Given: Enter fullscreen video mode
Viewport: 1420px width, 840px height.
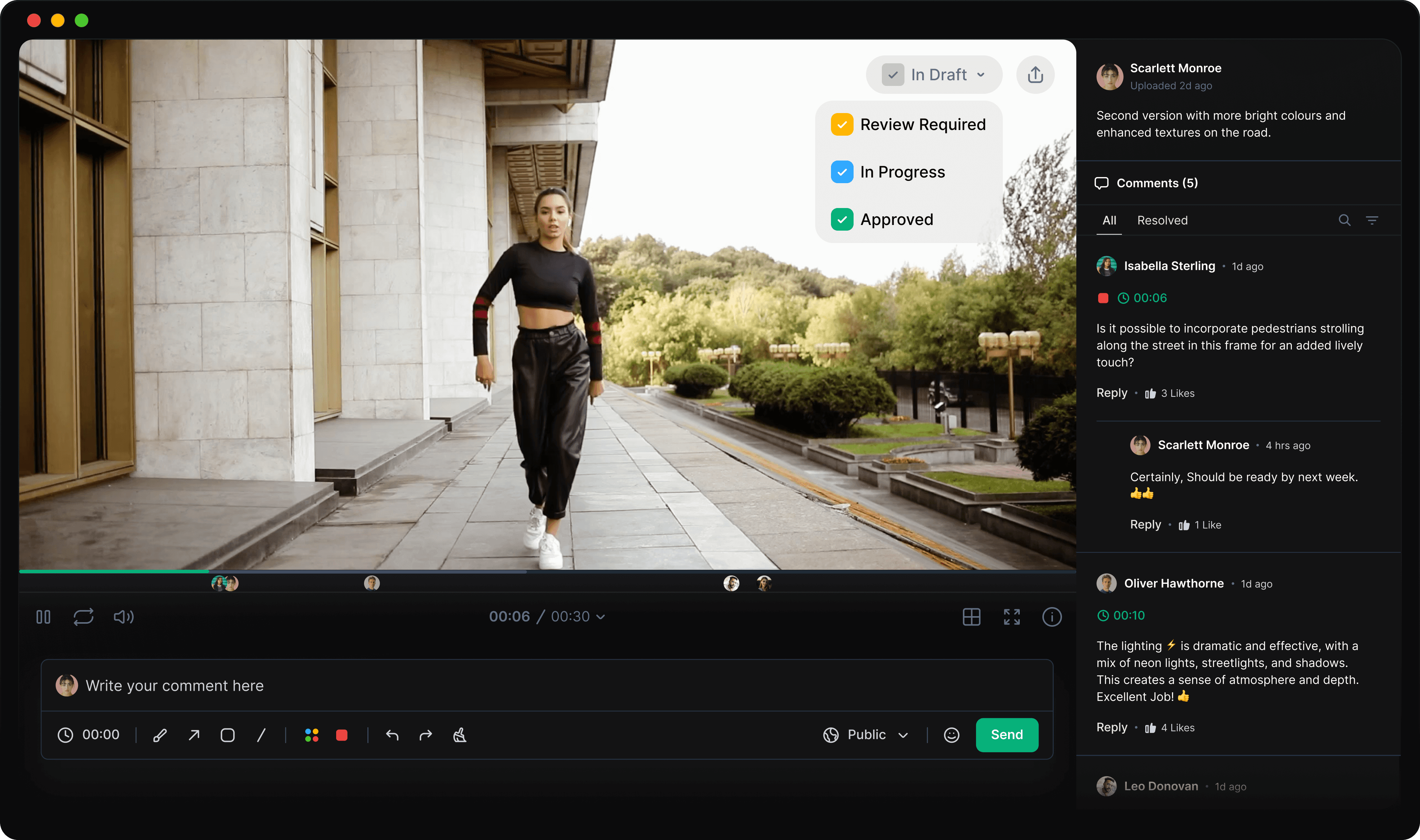Looking at the screenshot, I should click(1011, 617).
